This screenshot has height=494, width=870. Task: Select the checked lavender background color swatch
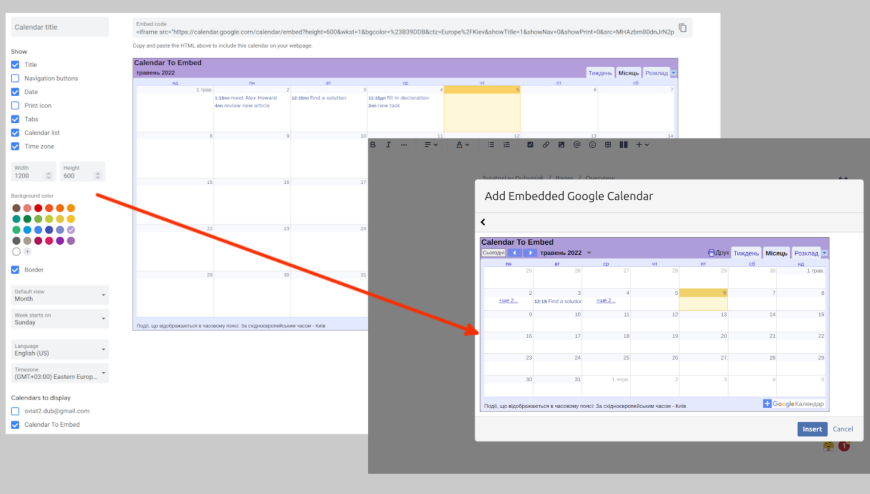(71, 230)
